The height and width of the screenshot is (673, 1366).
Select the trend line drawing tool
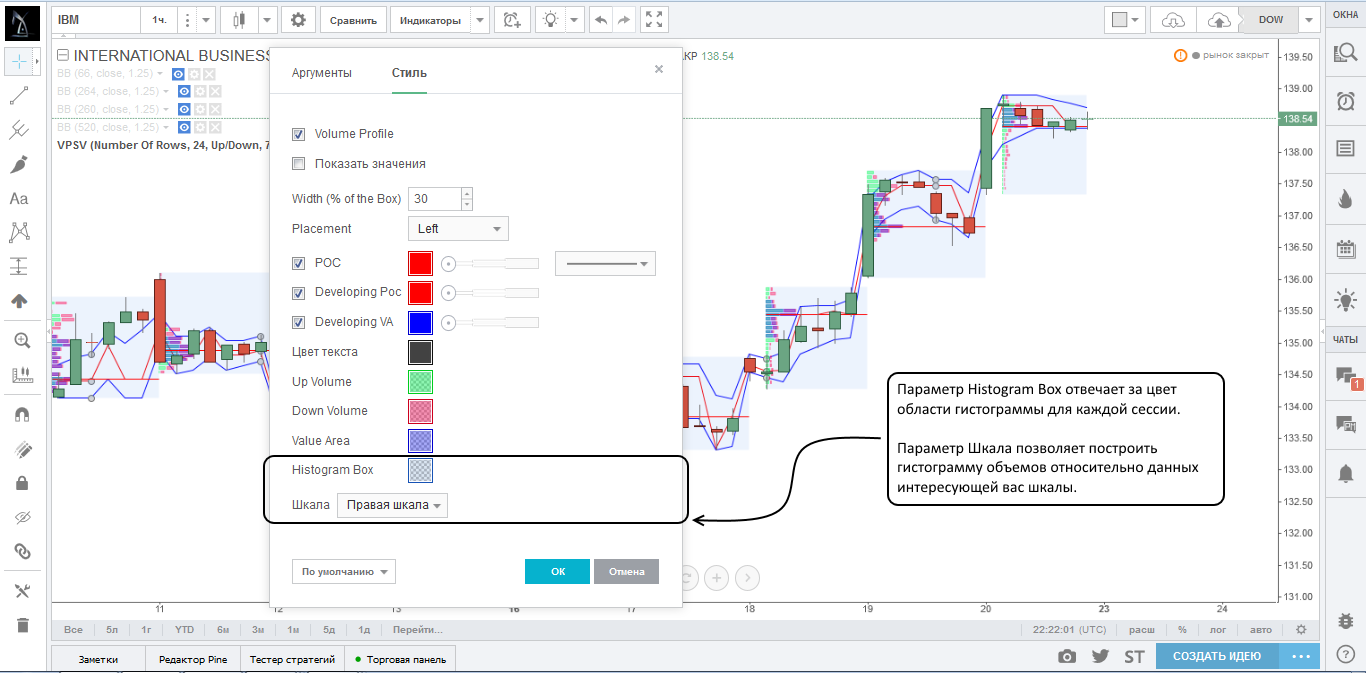tap(19, 96)
